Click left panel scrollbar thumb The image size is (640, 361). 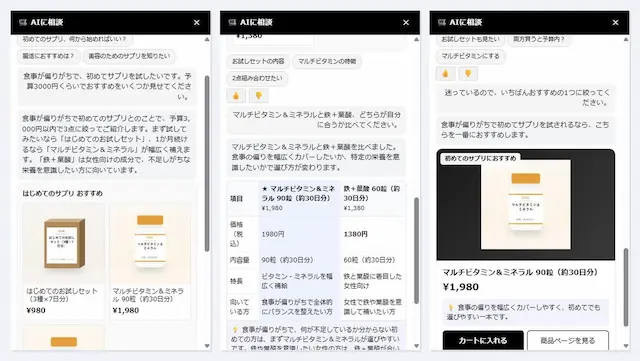pyautogui.click(x=207, y=163)
